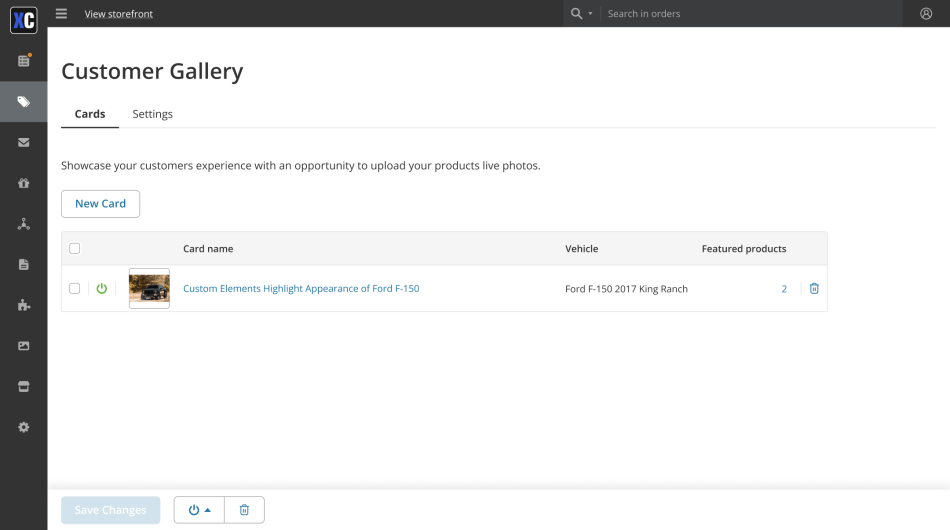The width and height of the screenshot is (950, 530).
Task: Toggle the hamburger menu icon
Action: click(62, 14)
